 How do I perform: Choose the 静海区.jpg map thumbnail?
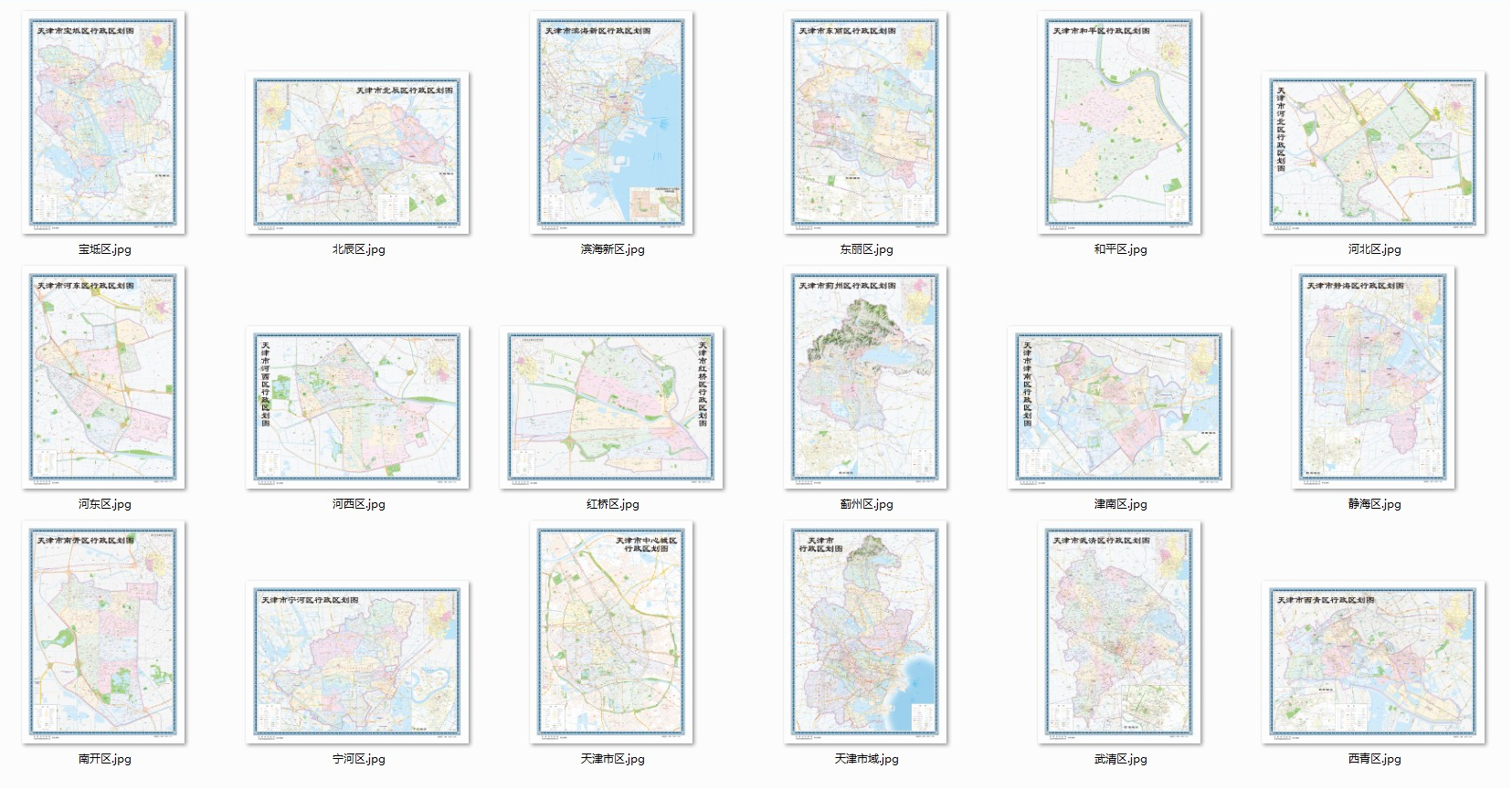1373,377
